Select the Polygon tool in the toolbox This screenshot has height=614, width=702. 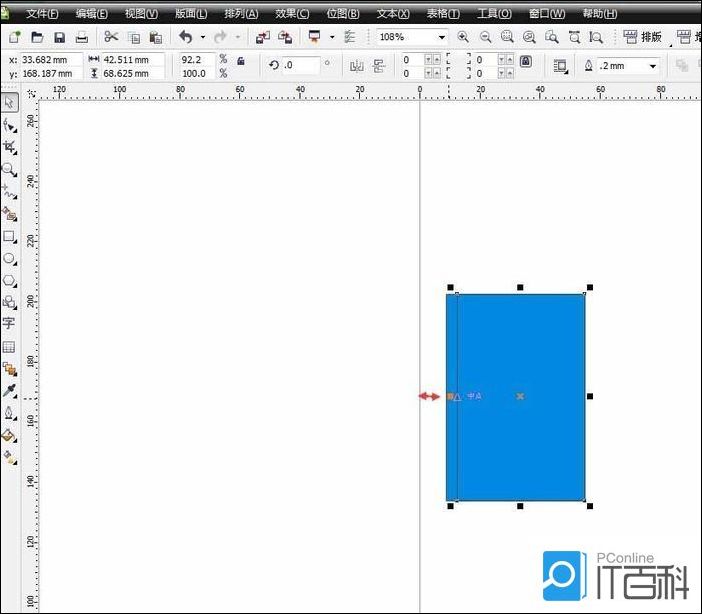click(x=9, y=281)
